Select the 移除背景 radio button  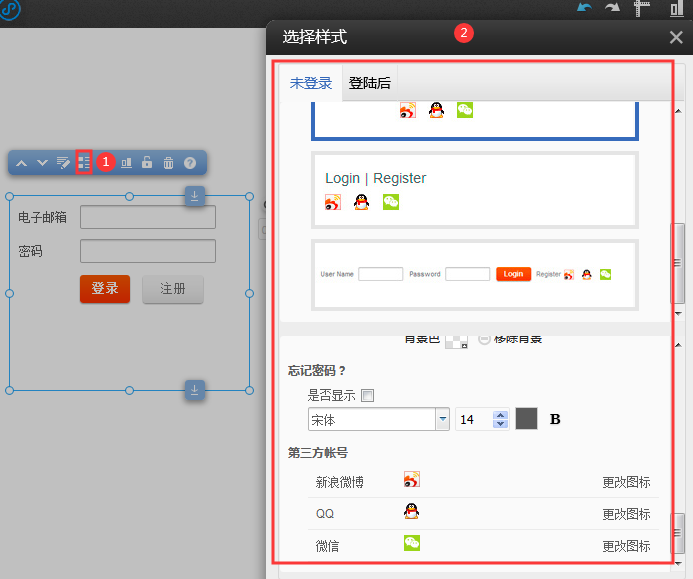485,339
